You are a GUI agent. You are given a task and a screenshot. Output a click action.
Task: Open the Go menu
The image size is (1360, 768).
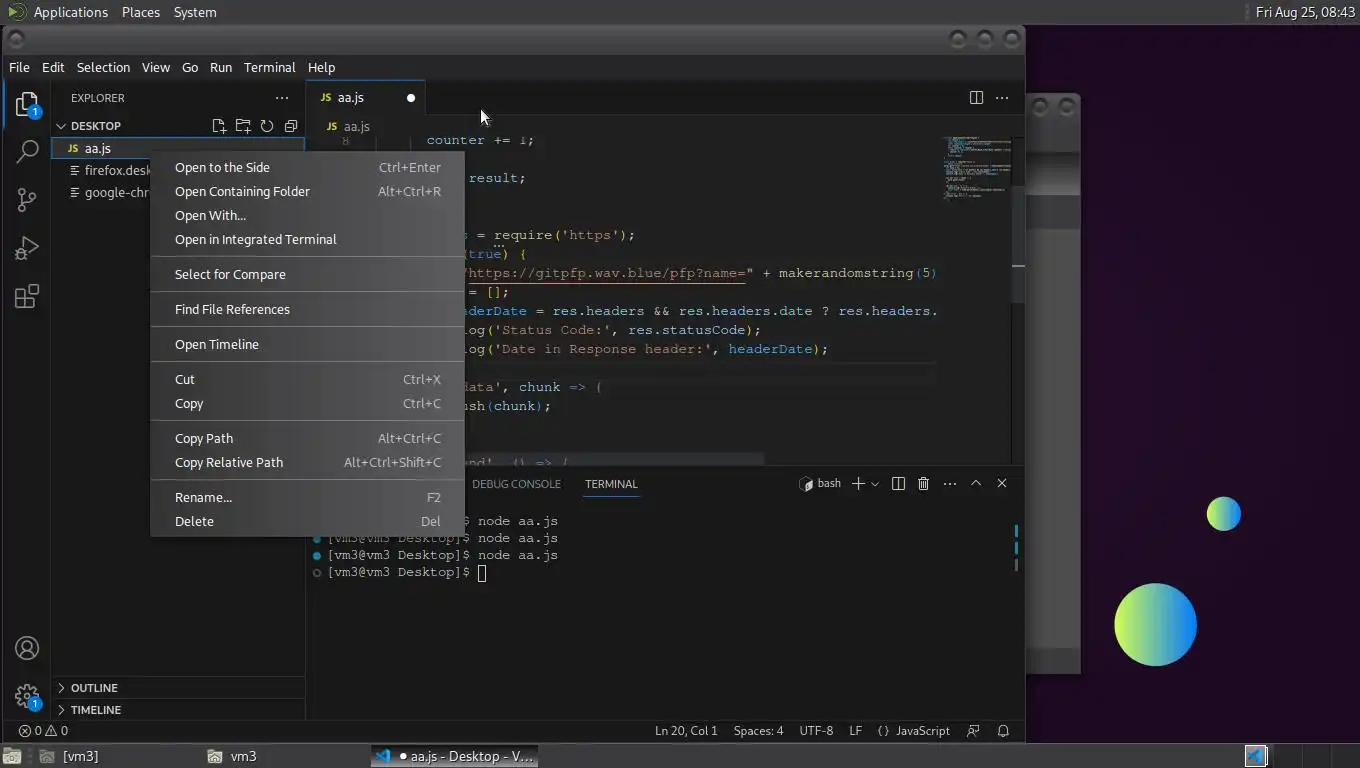[x=190, y=67]
